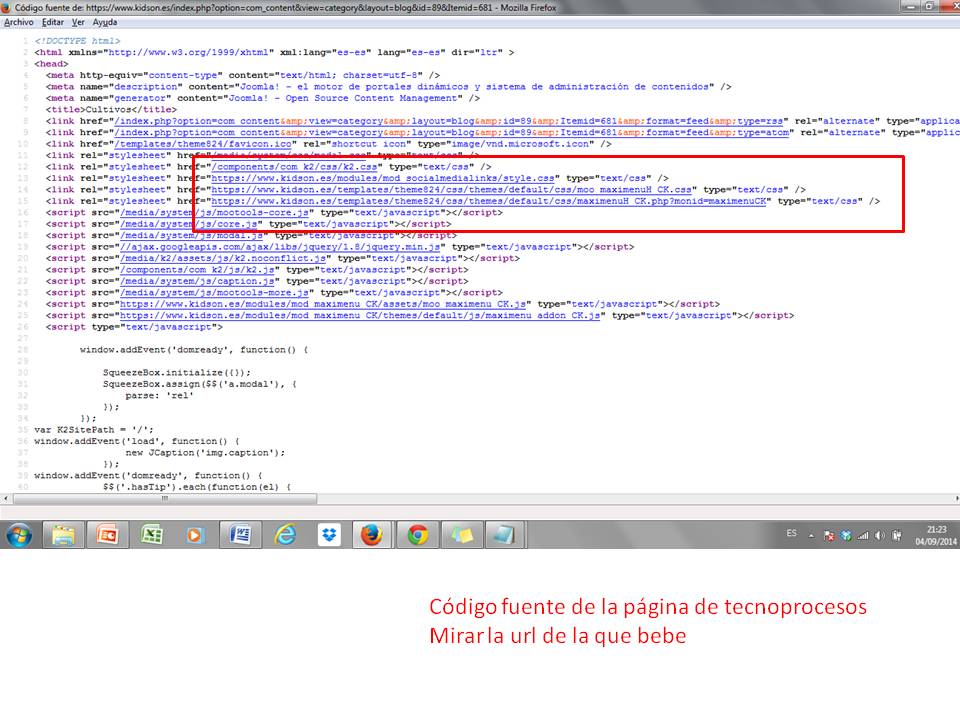The width and height of the screenshot is (960, 720).
Task: Click the network signal tray icon
Action: click(863, 536)
